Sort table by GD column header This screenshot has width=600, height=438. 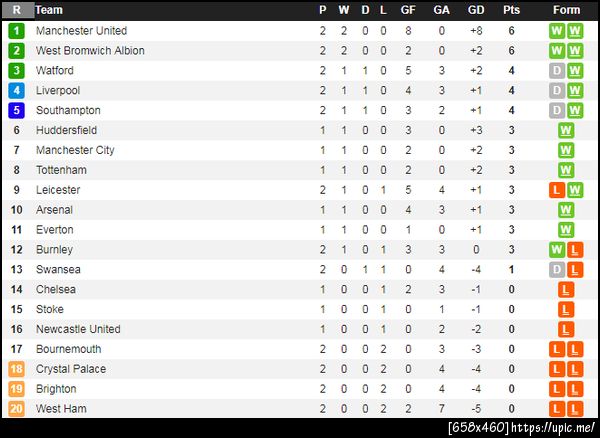(475, 10)
